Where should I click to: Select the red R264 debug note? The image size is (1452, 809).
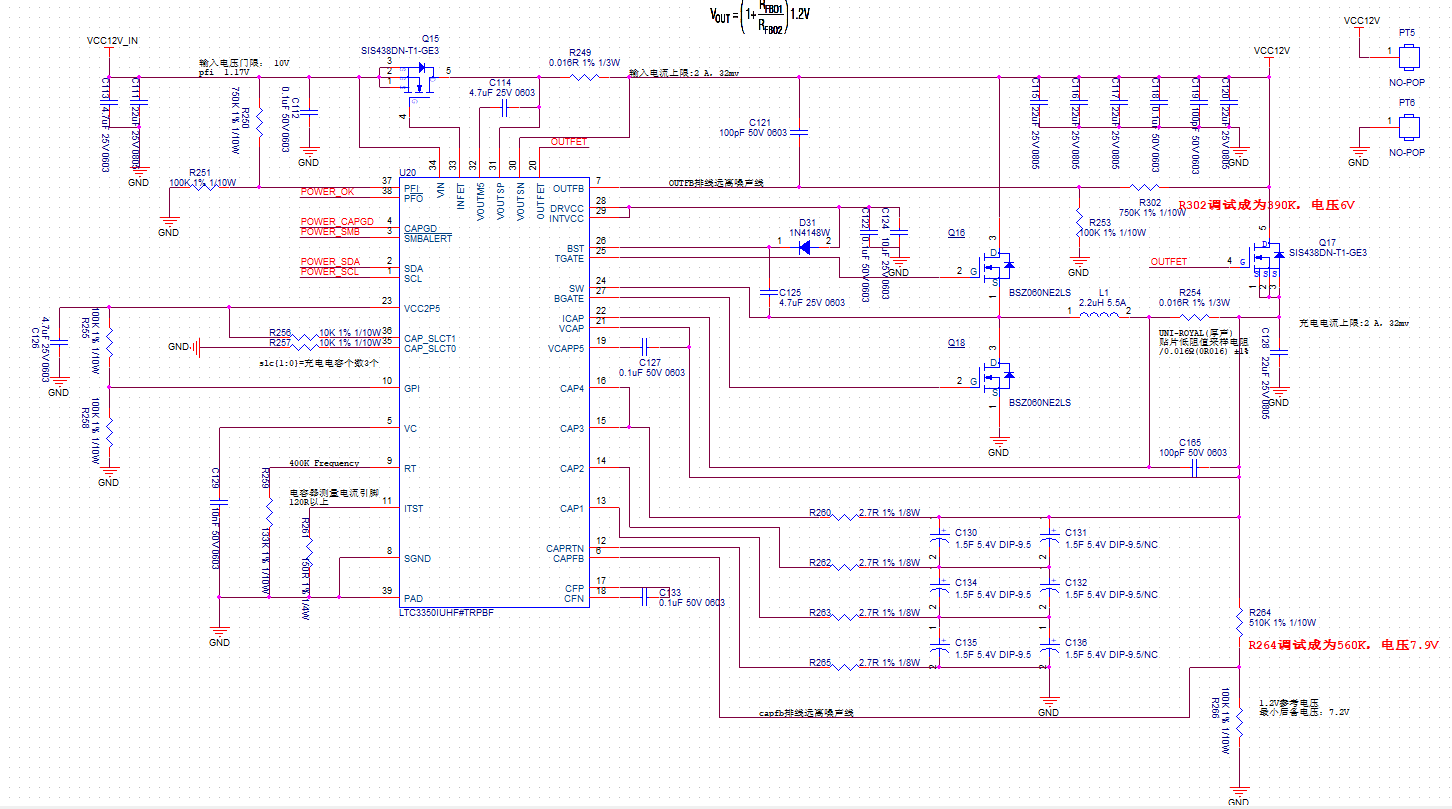(x=1342, y=645)
